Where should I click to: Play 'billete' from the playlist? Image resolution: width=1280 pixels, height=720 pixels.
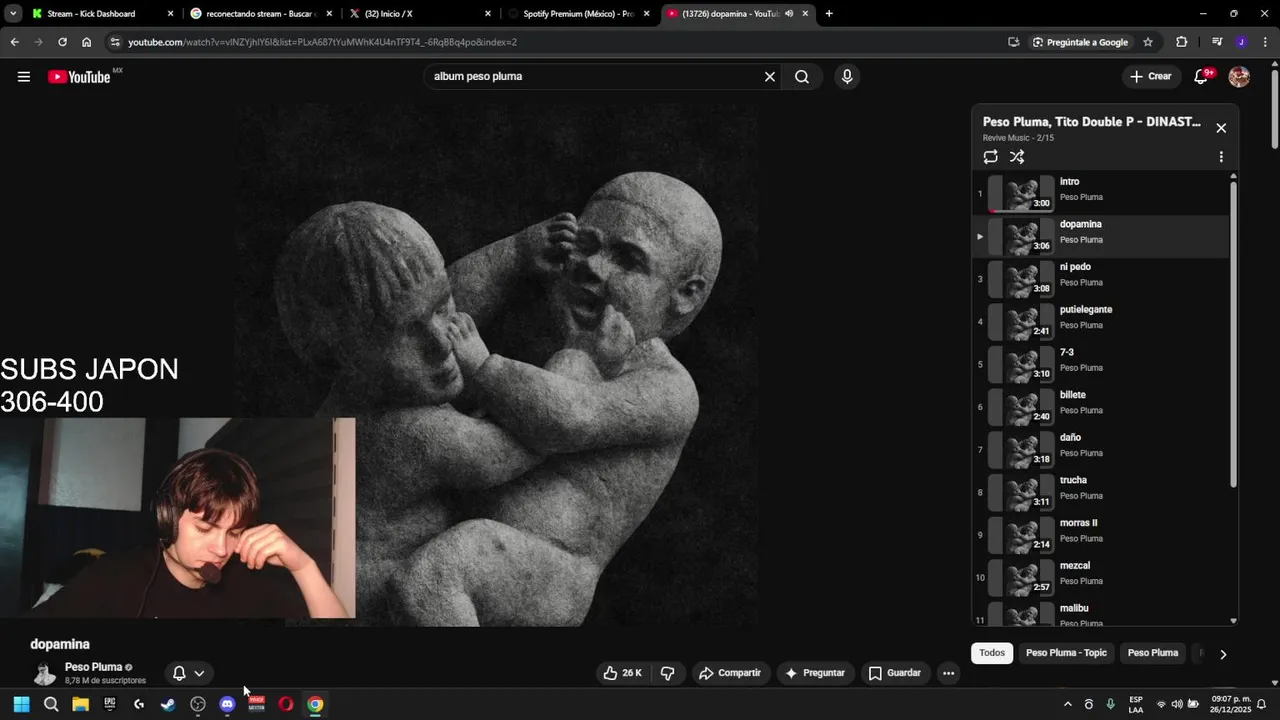click(x=1100, y=407)
